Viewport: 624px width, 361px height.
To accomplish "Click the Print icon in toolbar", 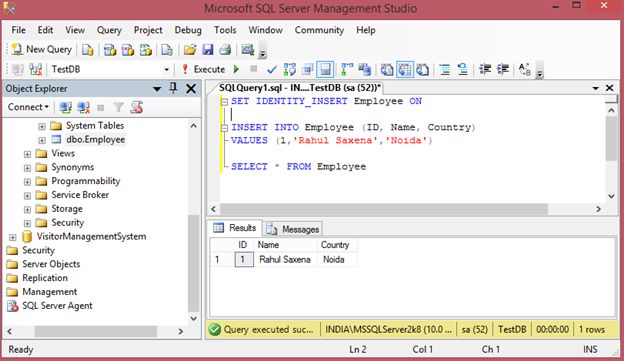I will [x=225, y=50].
